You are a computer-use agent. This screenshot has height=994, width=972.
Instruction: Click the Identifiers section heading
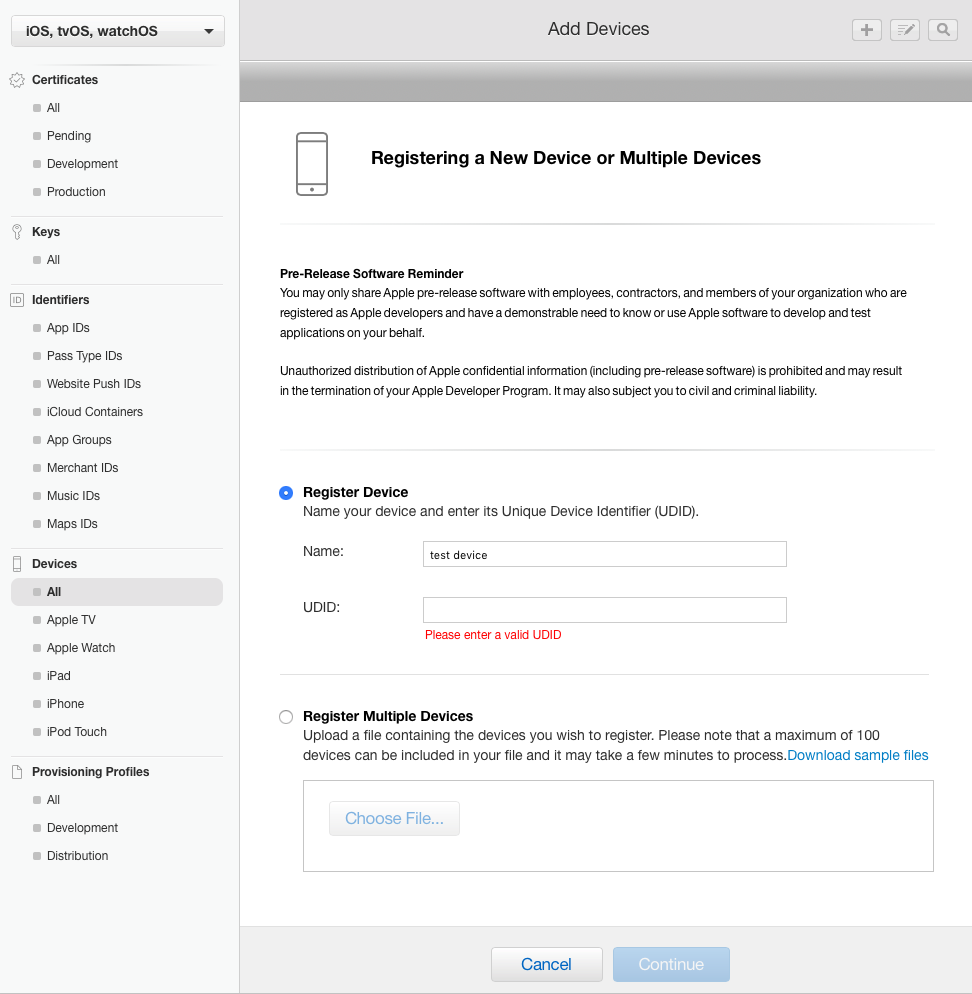60,300
